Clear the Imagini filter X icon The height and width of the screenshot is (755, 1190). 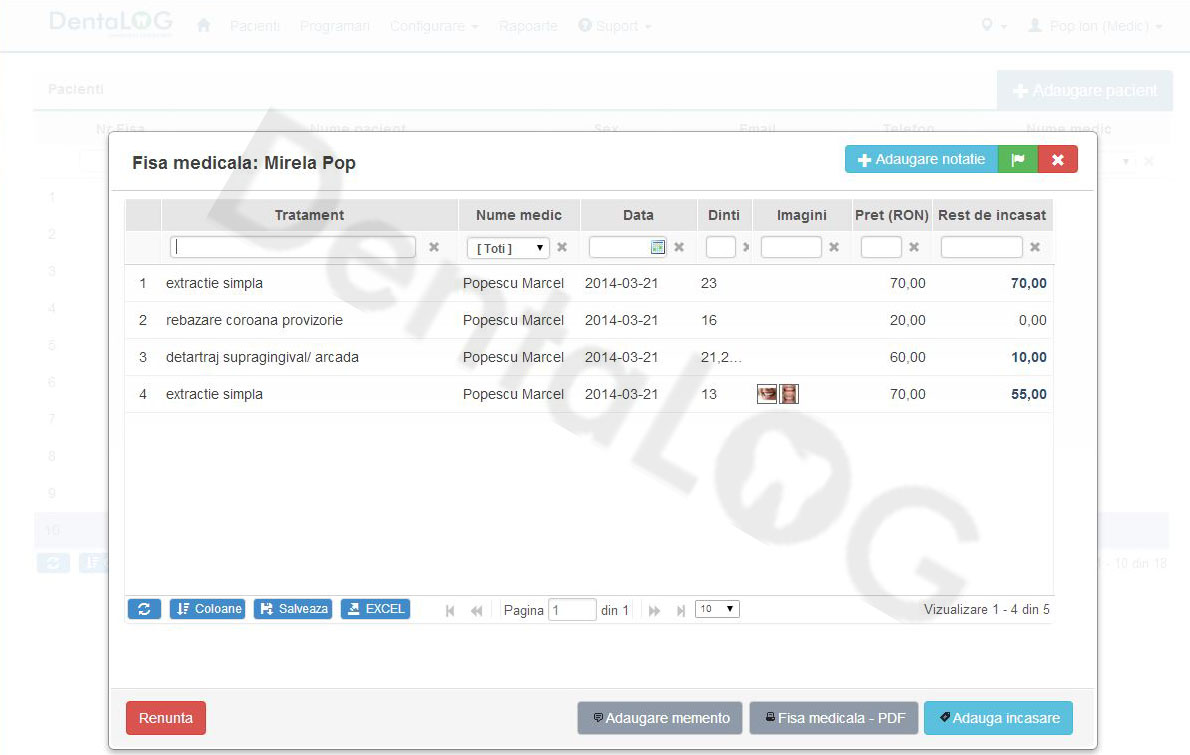click(x=834, y=247)
